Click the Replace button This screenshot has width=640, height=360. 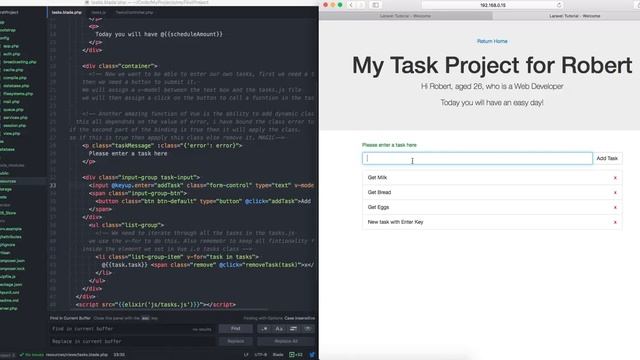(236, 341)
